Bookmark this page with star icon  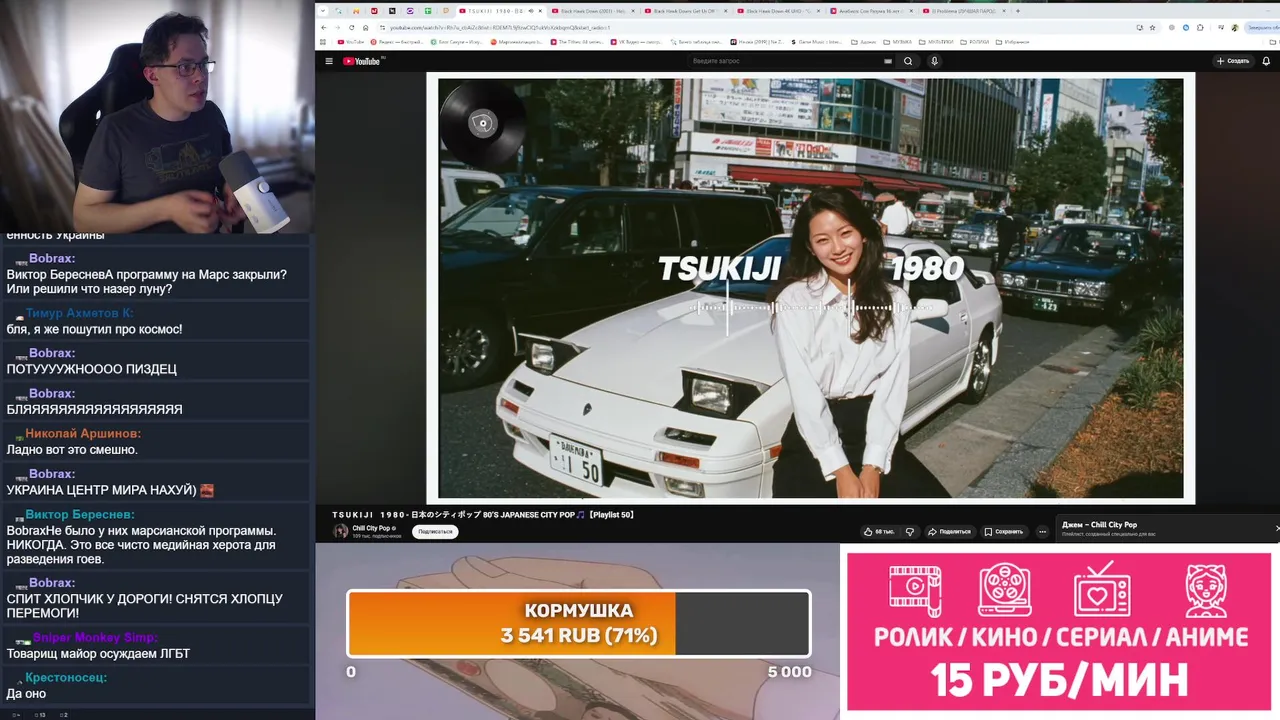[1152, 28]
